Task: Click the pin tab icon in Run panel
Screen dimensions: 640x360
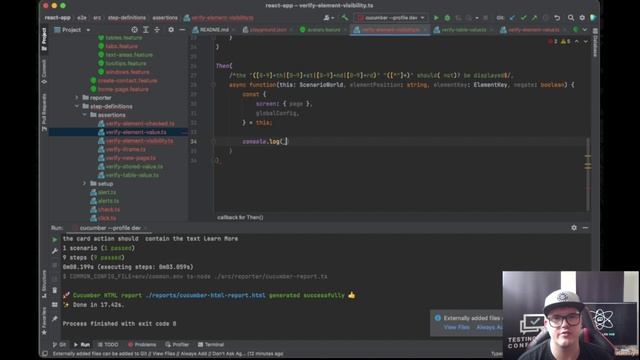Action: (x=55, y=318)
